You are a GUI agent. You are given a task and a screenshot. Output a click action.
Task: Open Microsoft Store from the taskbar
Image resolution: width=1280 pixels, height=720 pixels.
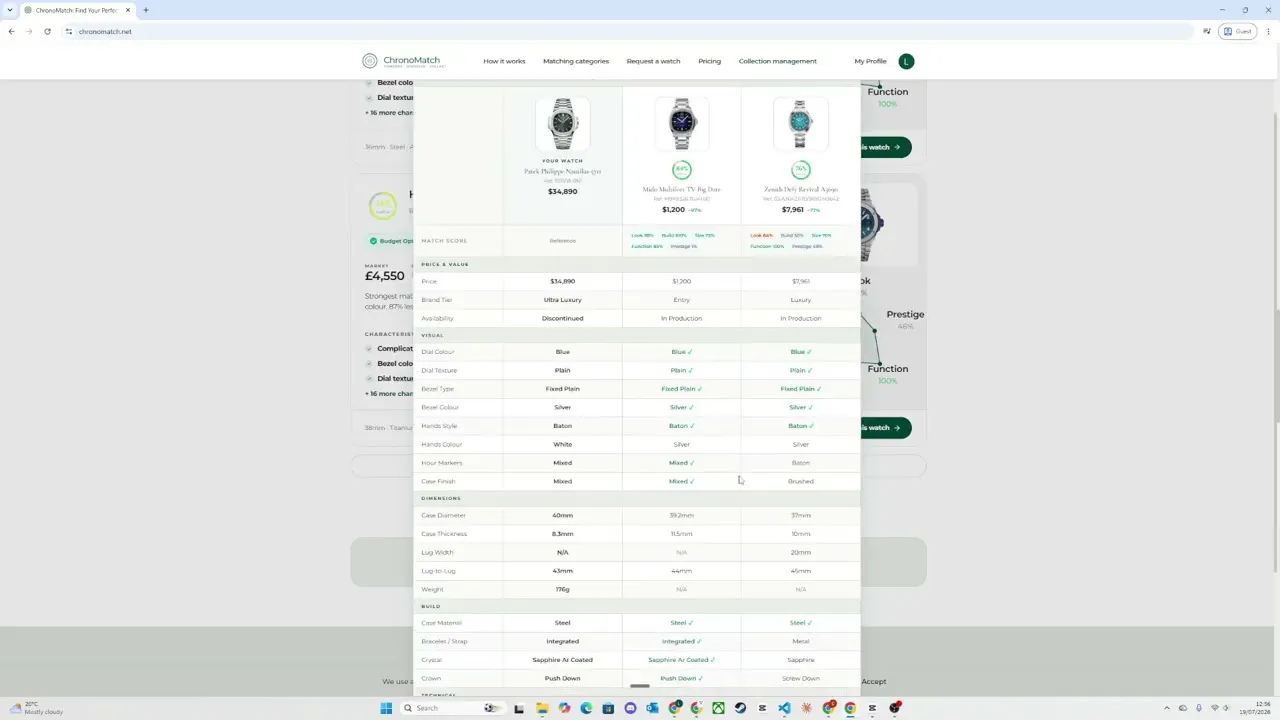click(608, 708)
